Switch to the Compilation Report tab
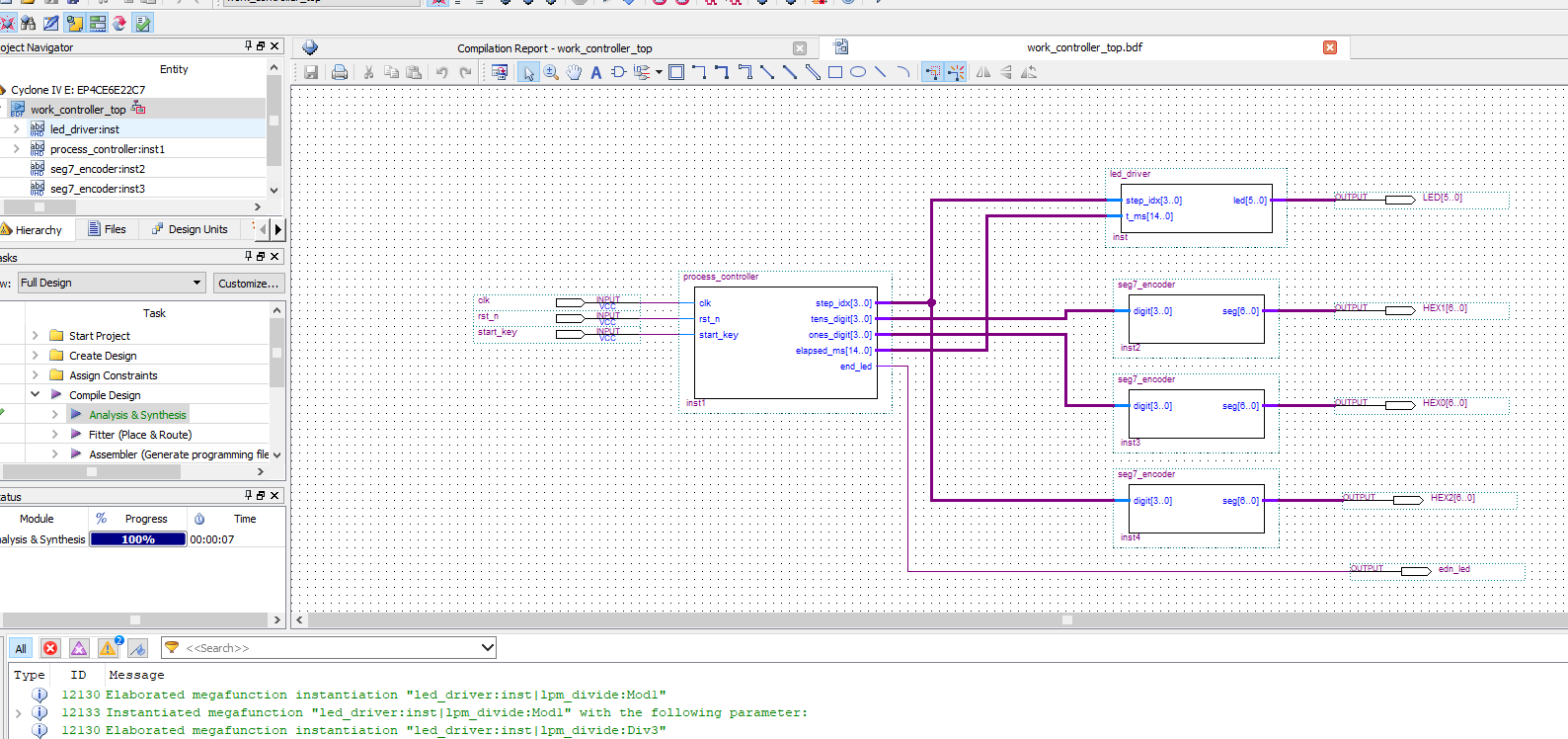Screen dimensions: 1568x739 coord(554,48)
